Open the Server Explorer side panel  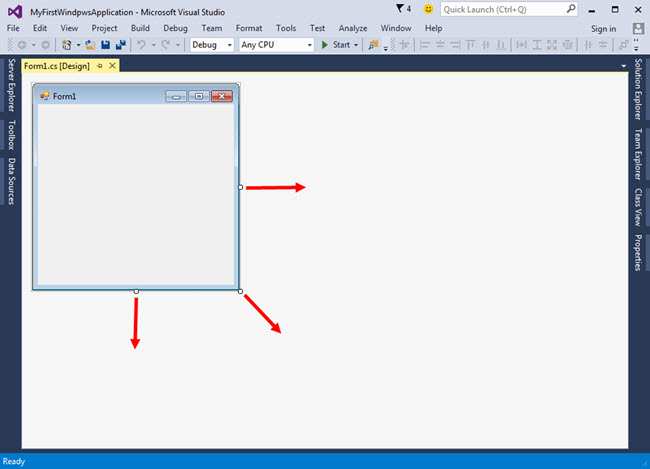click(x=11, y=85)
